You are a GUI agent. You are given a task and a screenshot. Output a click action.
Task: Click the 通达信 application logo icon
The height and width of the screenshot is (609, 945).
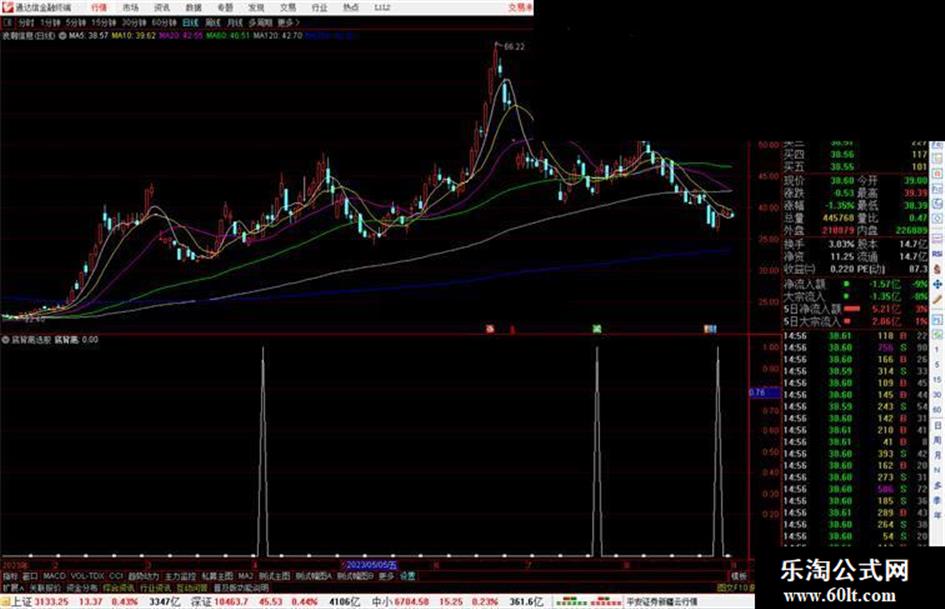click(x=7, y=7)
